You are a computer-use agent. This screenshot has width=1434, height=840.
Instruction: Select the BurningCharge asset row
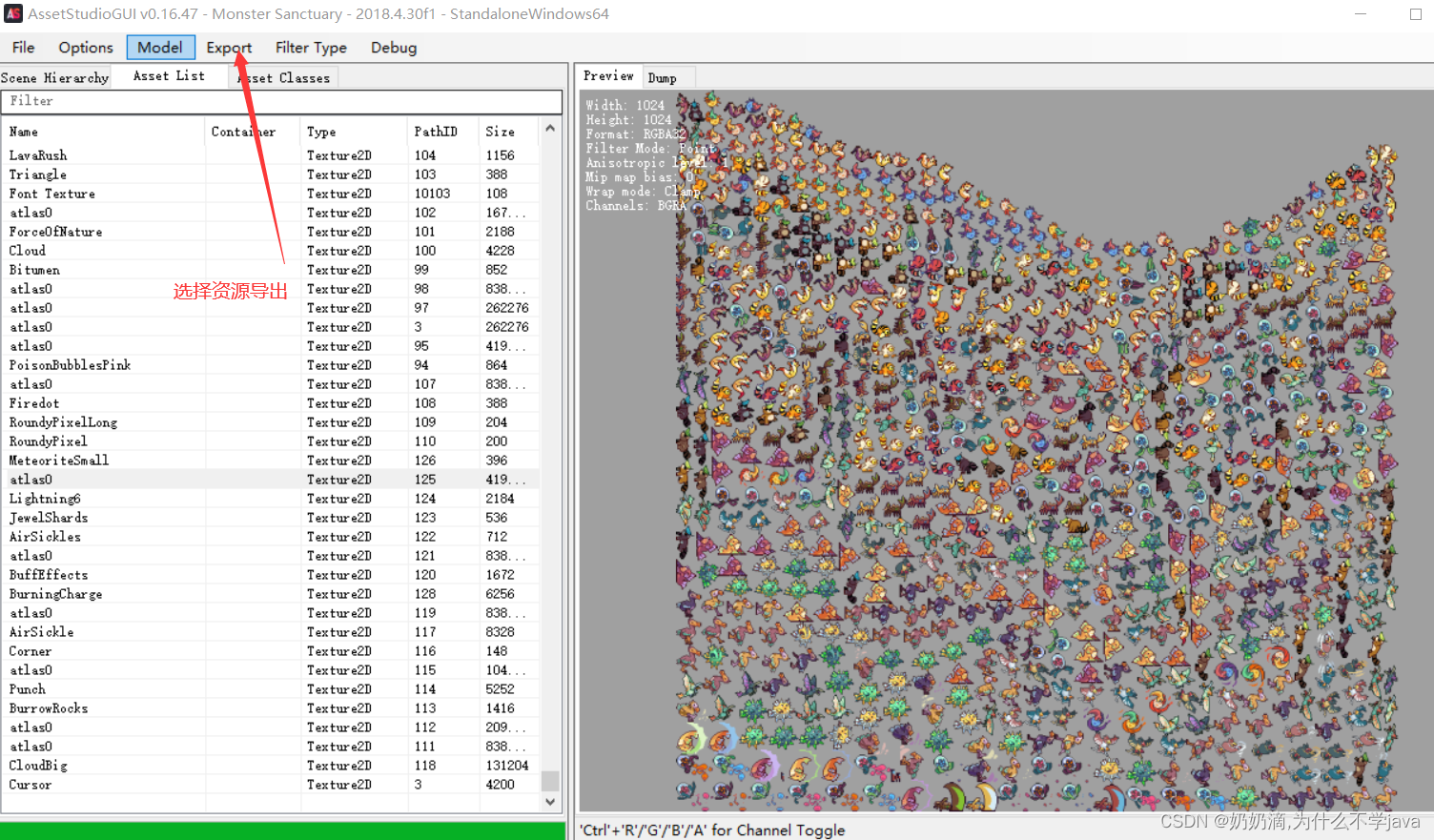[x=272, y=594]
